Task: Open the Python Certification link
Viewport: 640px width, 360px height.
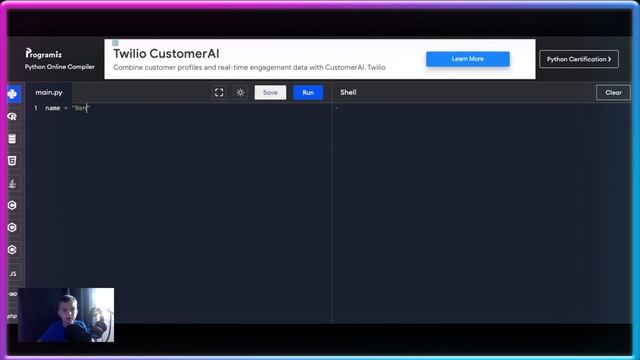Action: [x=579, y=59]
